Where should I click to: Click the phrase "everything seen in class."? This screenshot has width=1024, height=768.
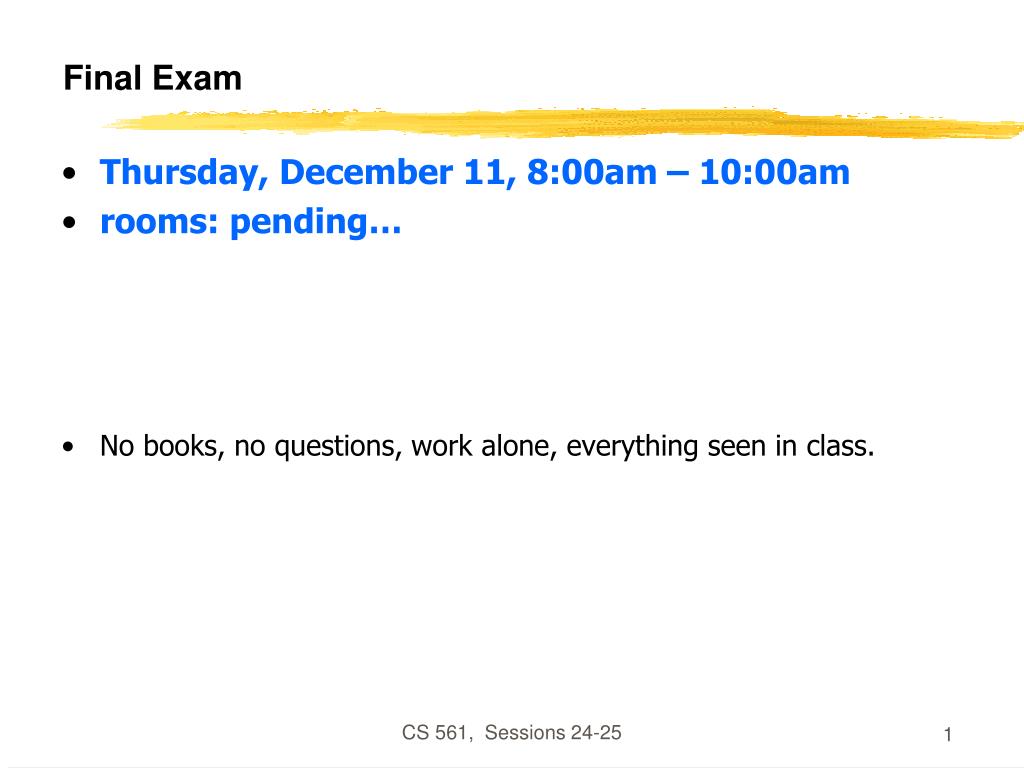pyautogui.click(x=720, y=447)
